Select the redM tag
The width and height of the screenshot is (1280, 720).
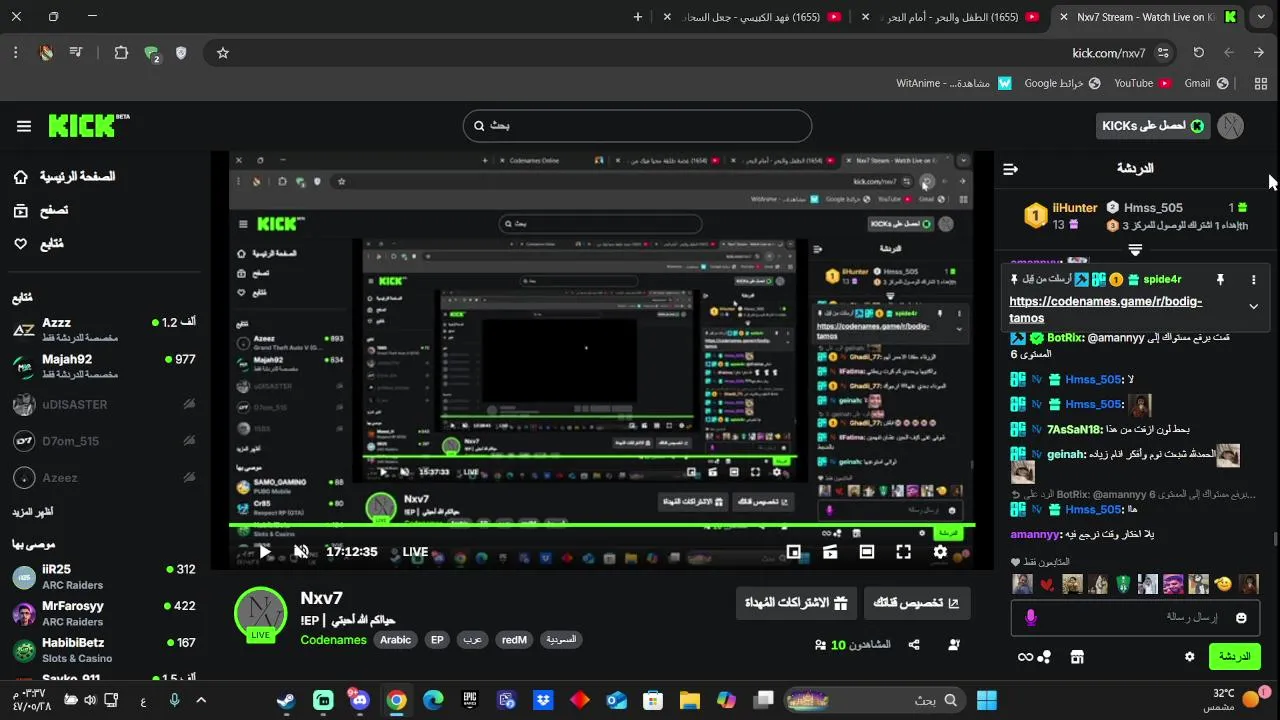tap(514, 640)
